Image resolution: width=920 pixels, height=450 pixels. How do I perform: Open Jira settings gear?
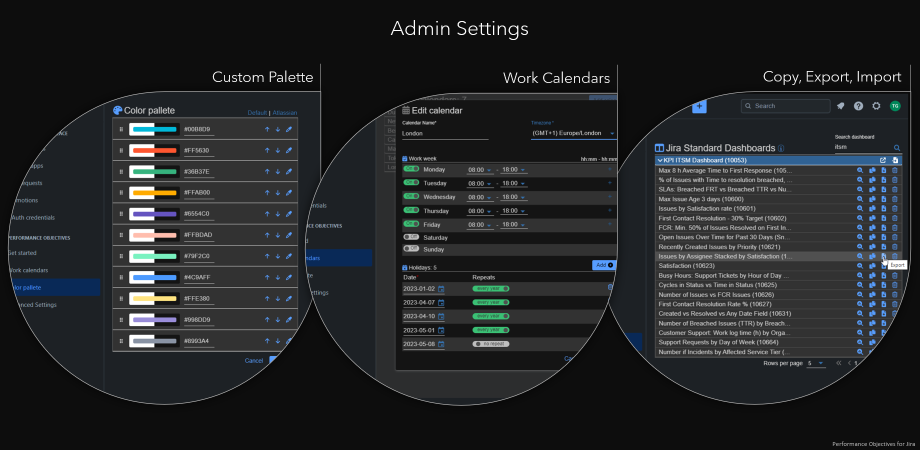(x=877, y=106)
